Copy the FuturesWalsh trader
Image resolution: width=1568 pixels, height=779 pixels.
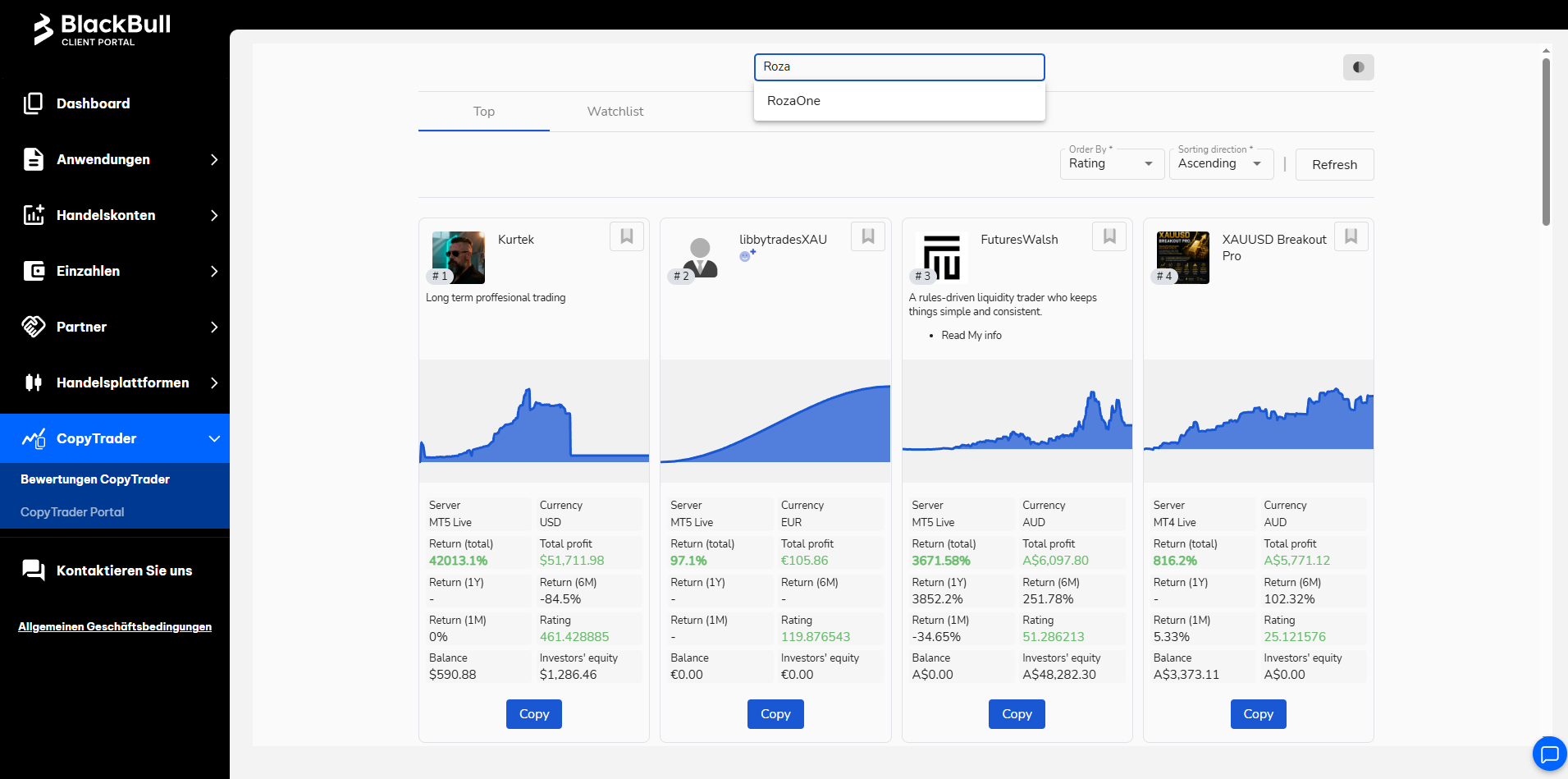[x=1017, y=714]
